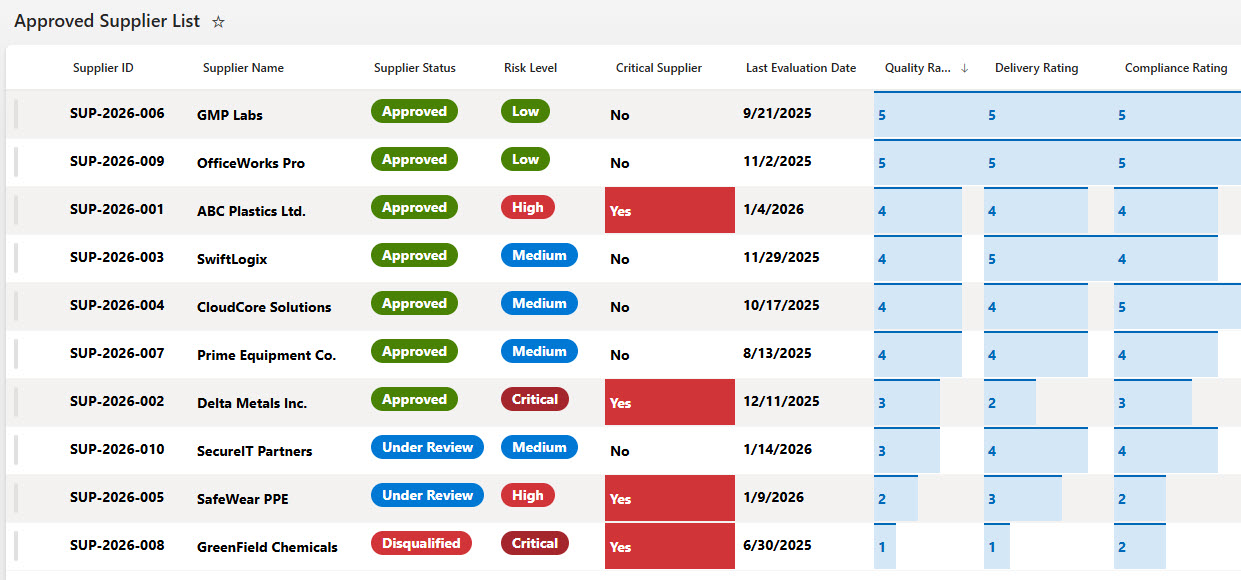This screenshot has width=1241, height=580.
Task: Click the Under Review pill for SecureIT Partners
Action: [x=427, y=447]
